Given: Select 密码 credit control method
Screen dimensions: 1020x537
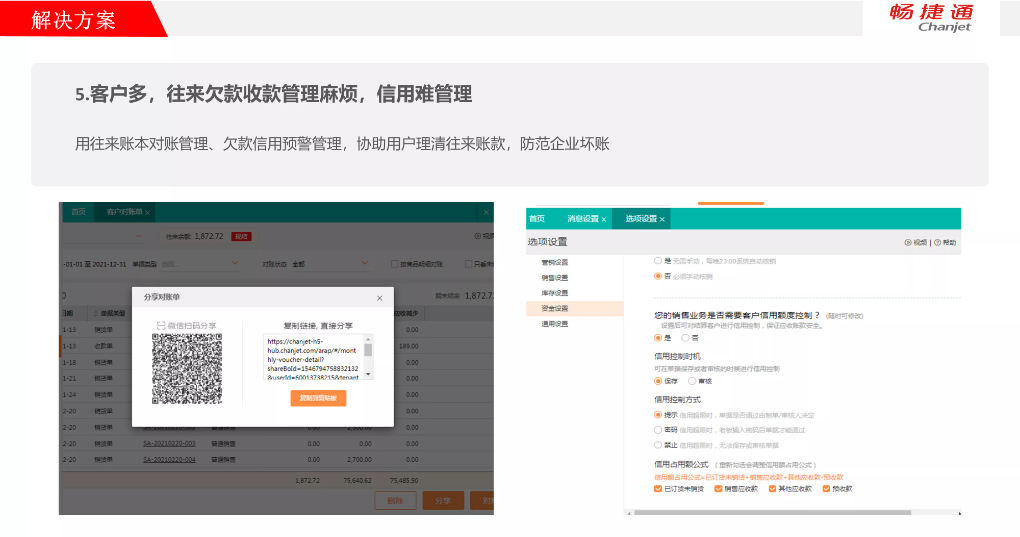Looking at the screenshot, I should (x=658, y=430).
